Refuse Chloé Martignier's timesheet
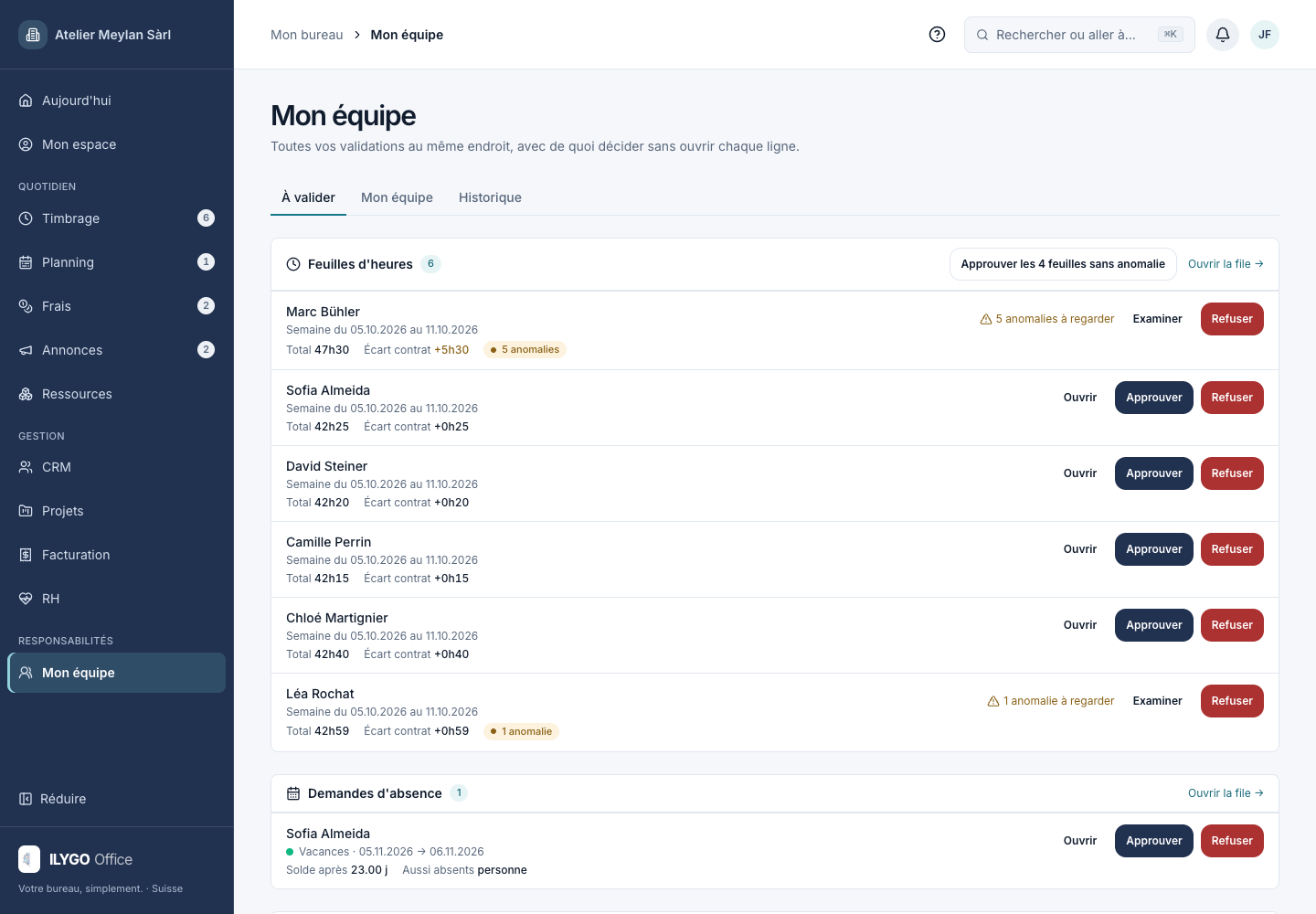This screenshot has height=914, width=1316. 1232,625
